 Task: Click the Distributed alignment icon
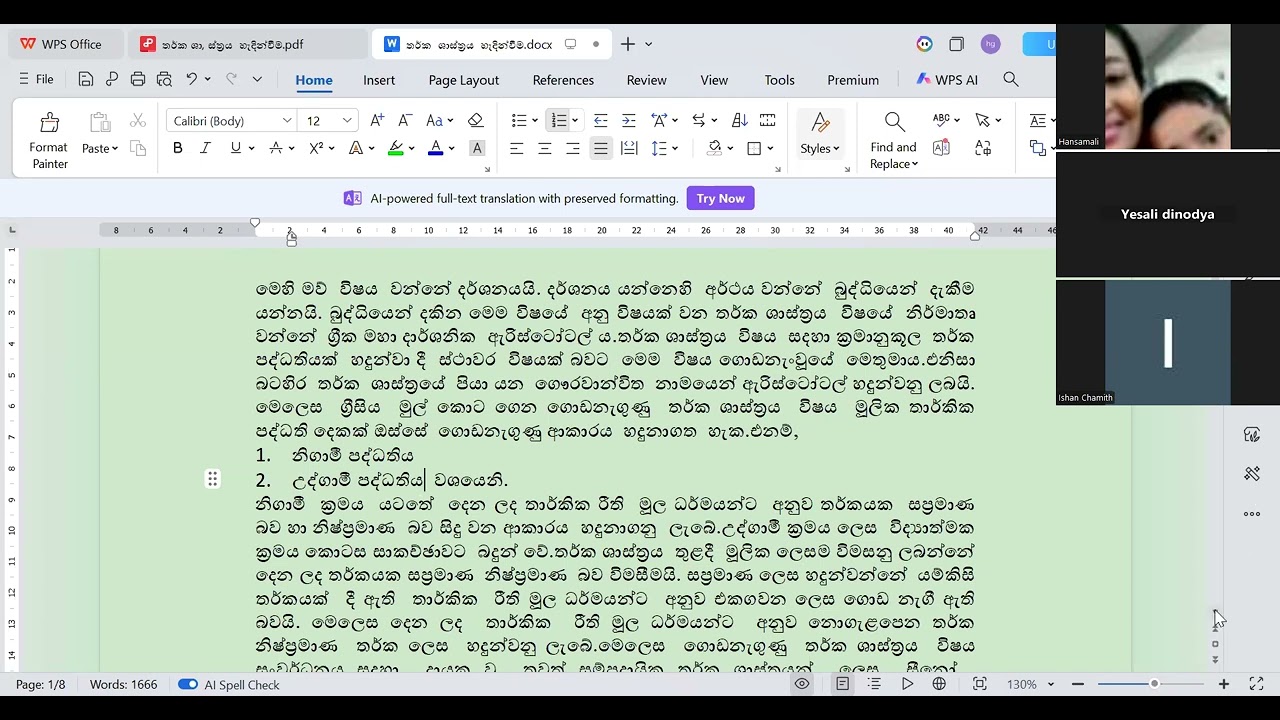[629, 148]
